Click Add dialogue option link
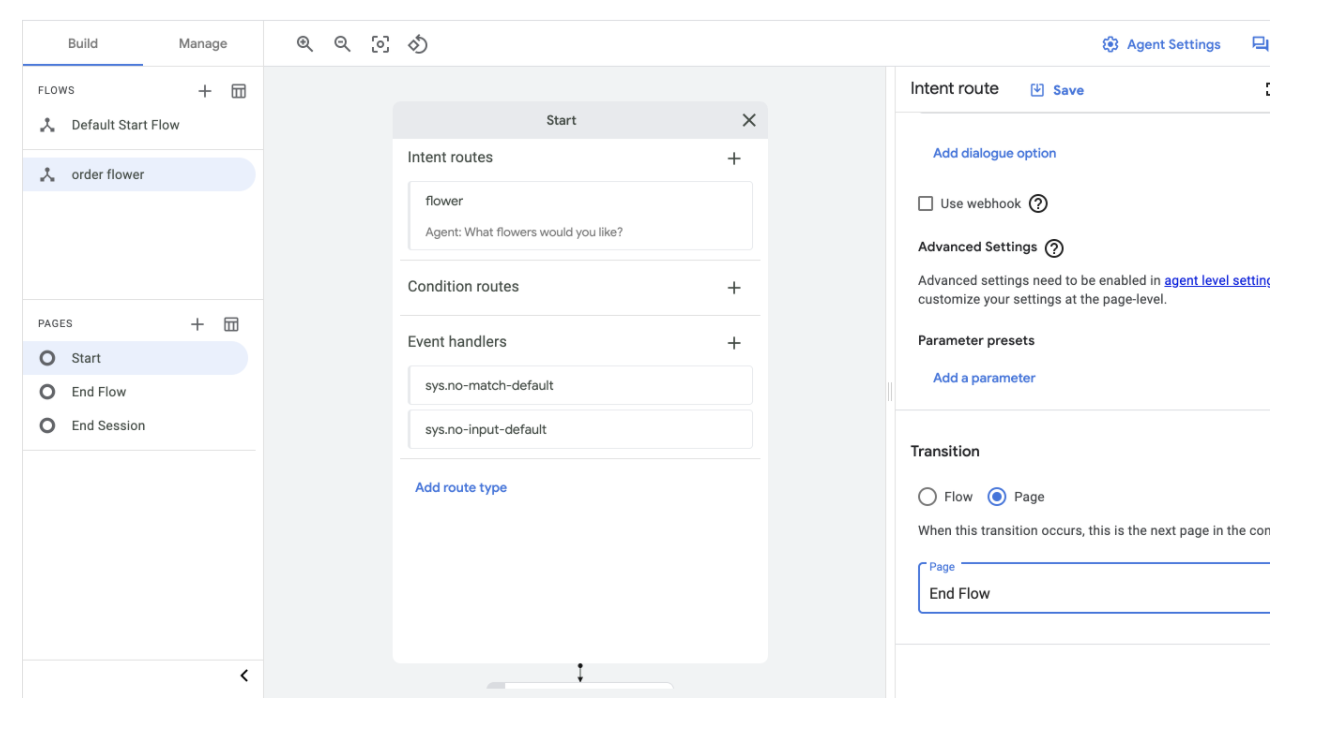 (994, 153)
